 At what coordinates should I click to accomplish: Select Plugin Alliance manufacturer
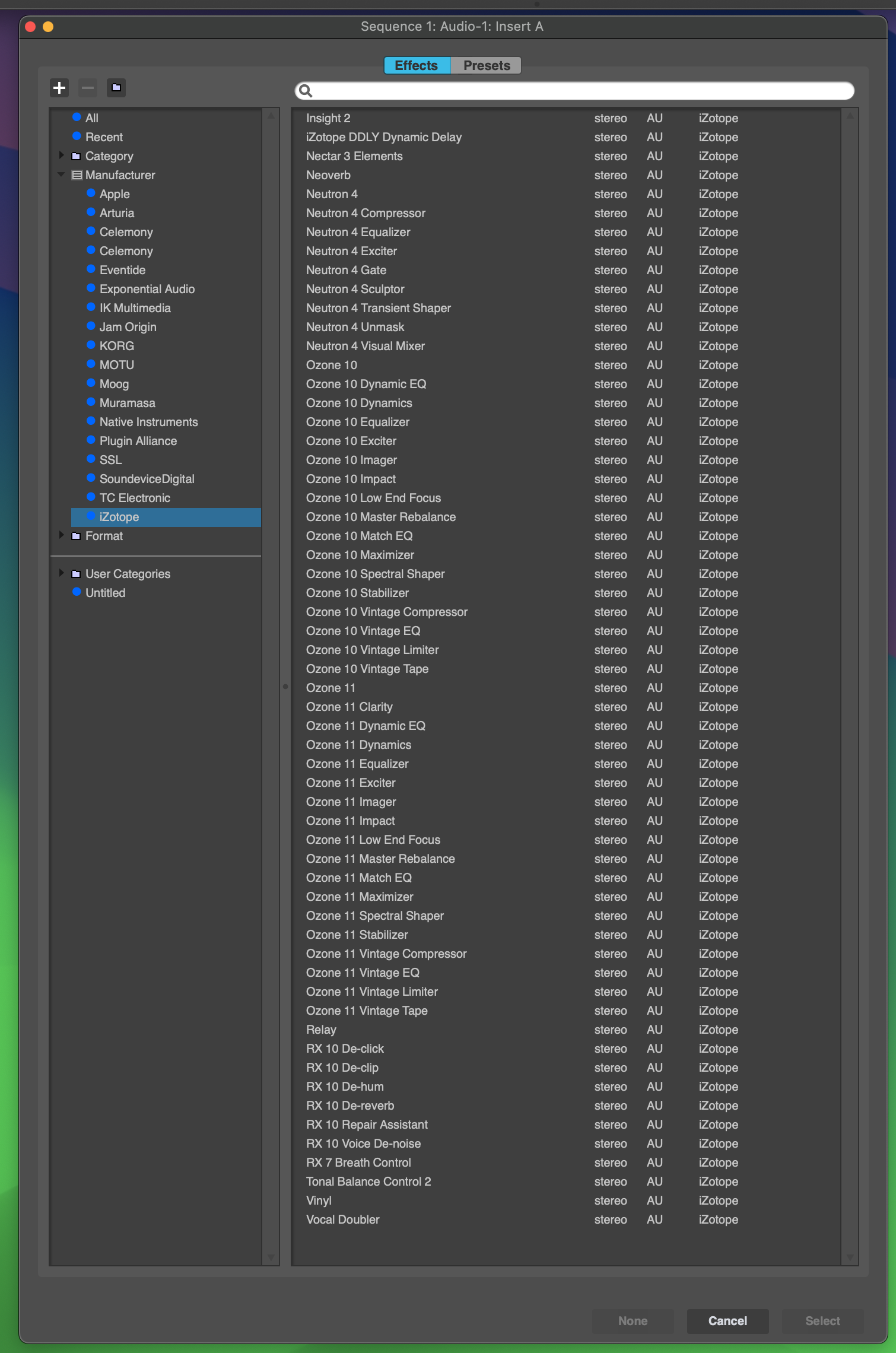(138, 441)
